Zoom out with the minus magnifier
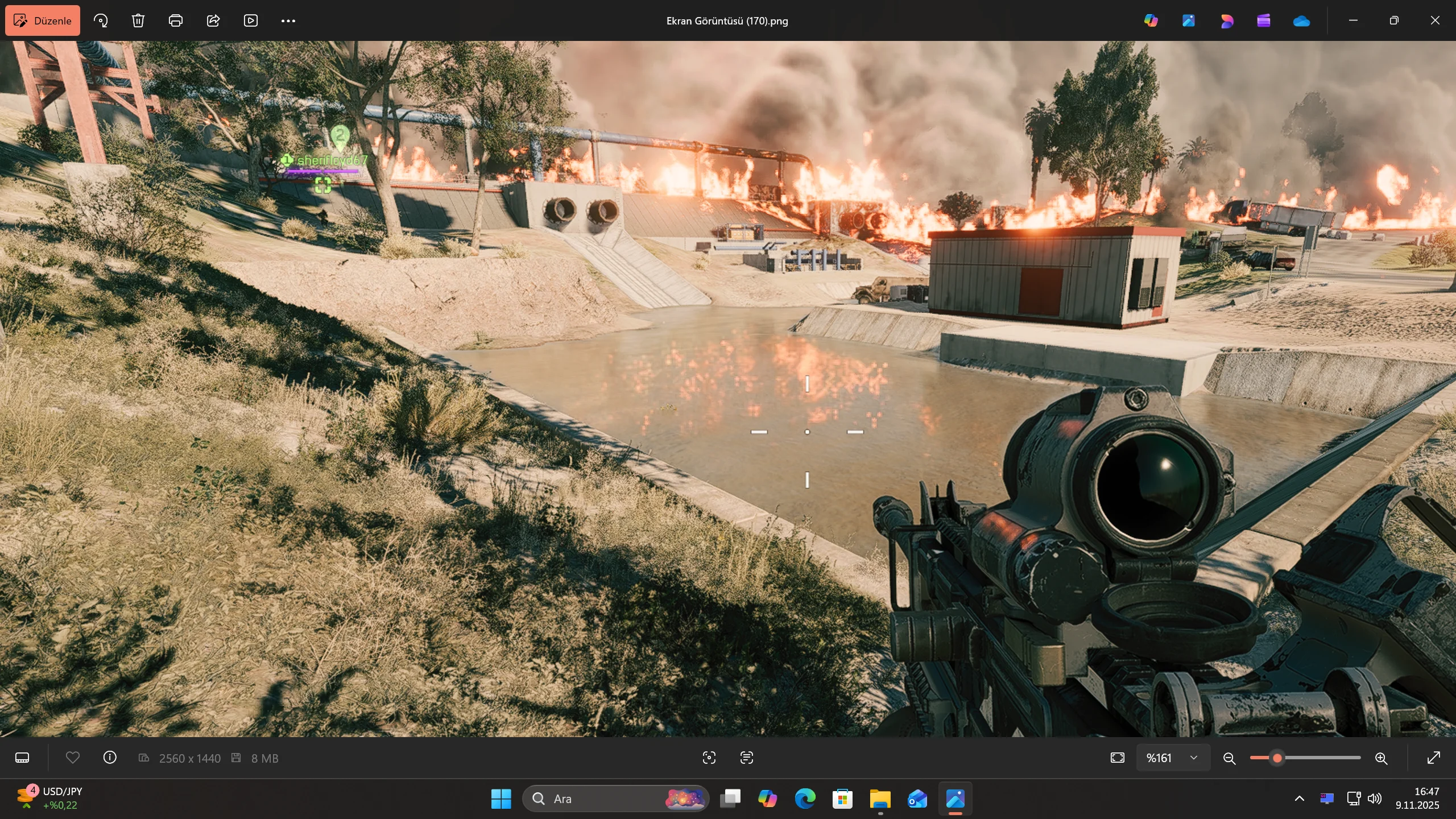1456x819 pixels. click(1229, 758)
